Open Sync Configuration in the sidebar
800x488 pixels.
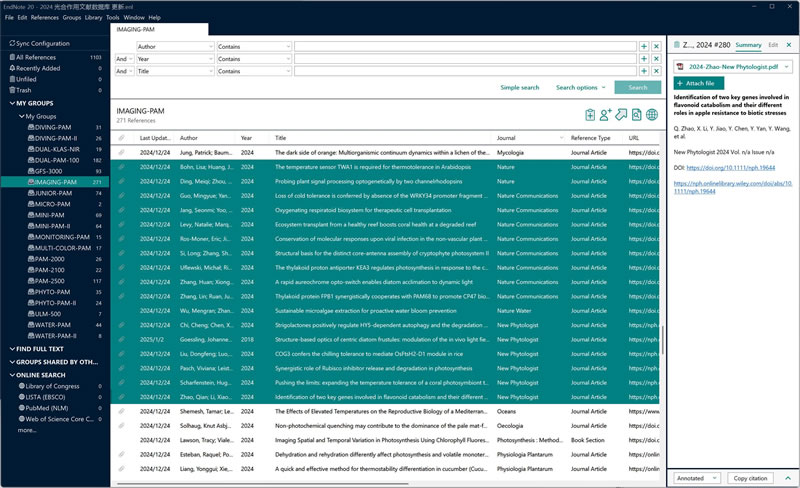42,44
